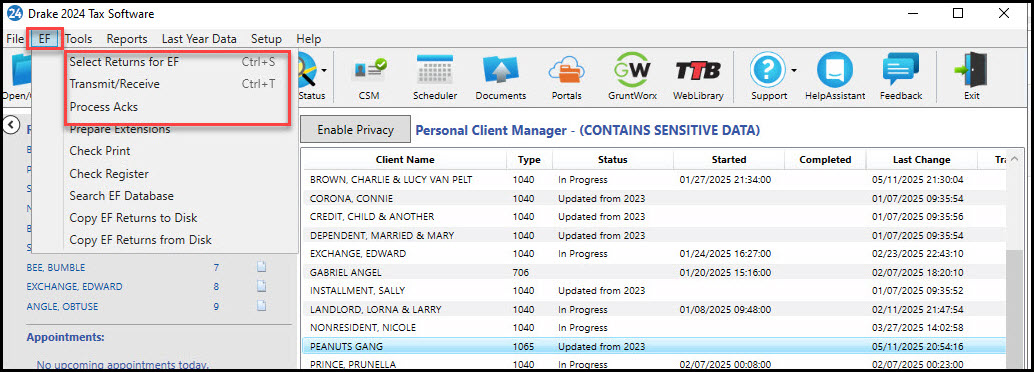Screen dimensions: 1034x372
Task: Open recent return EXCHANGE, EDWARD
Action: coord(75,286)
